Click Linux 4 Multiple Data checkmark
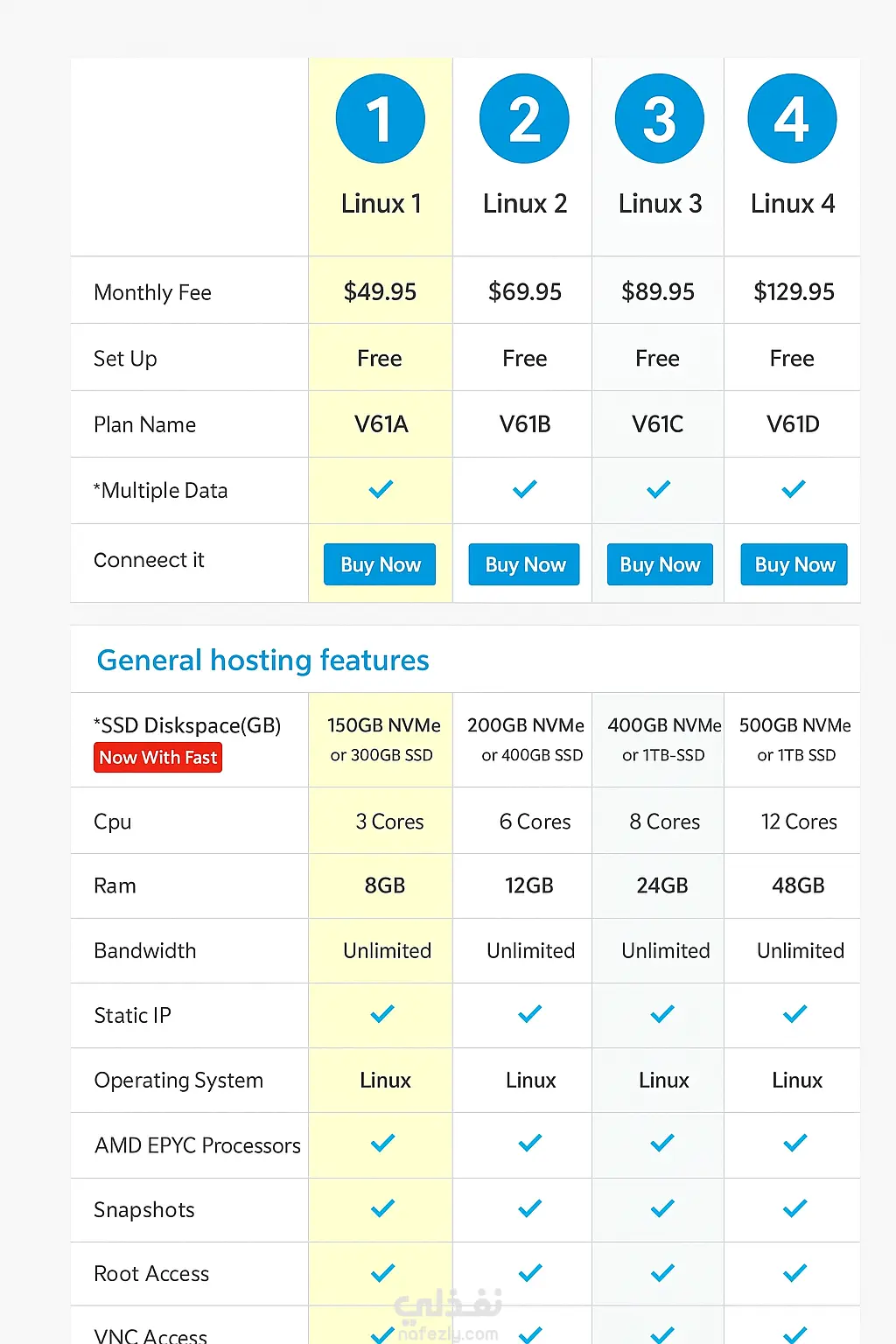This screenshot has width=896, height=1344. (x=793, y=489)
